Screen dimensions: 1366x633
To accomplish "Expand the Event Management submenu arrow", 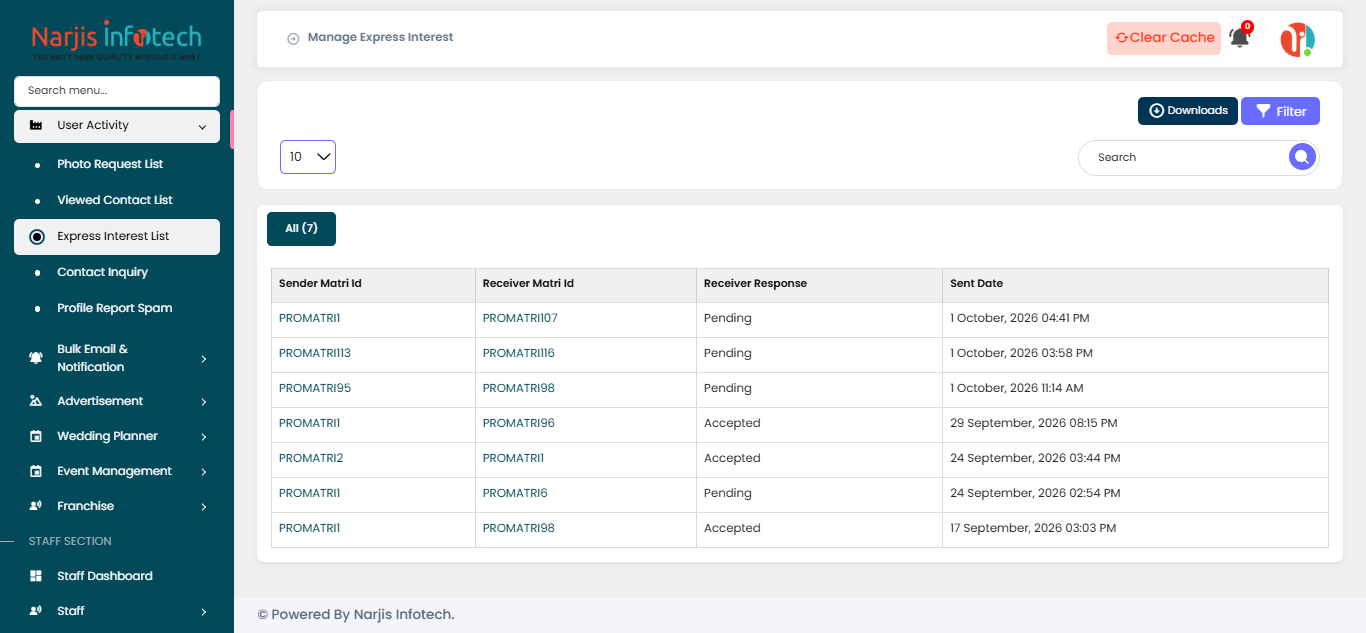I will tap(203, 471).
